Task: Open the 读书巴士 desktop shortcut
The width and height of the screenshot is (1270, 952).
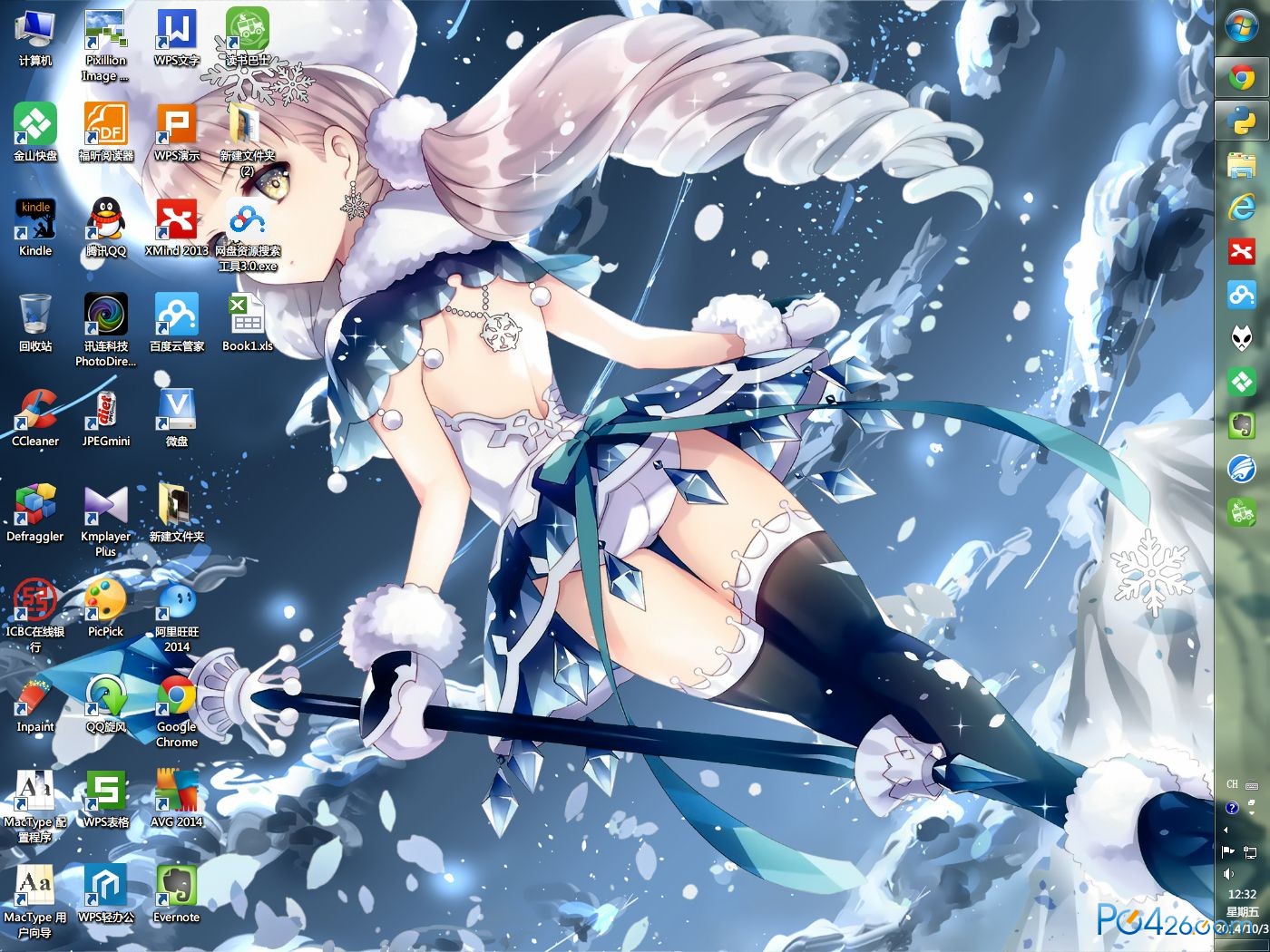Action: [248, 38]
